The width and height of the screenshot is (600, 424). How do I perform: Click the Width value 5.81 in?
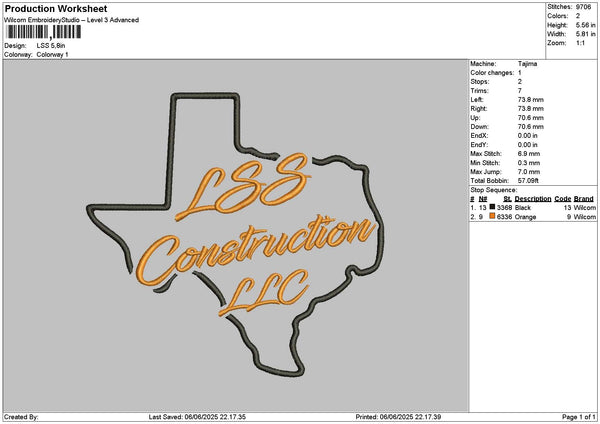pyautogui.click(x=585, y=34)
